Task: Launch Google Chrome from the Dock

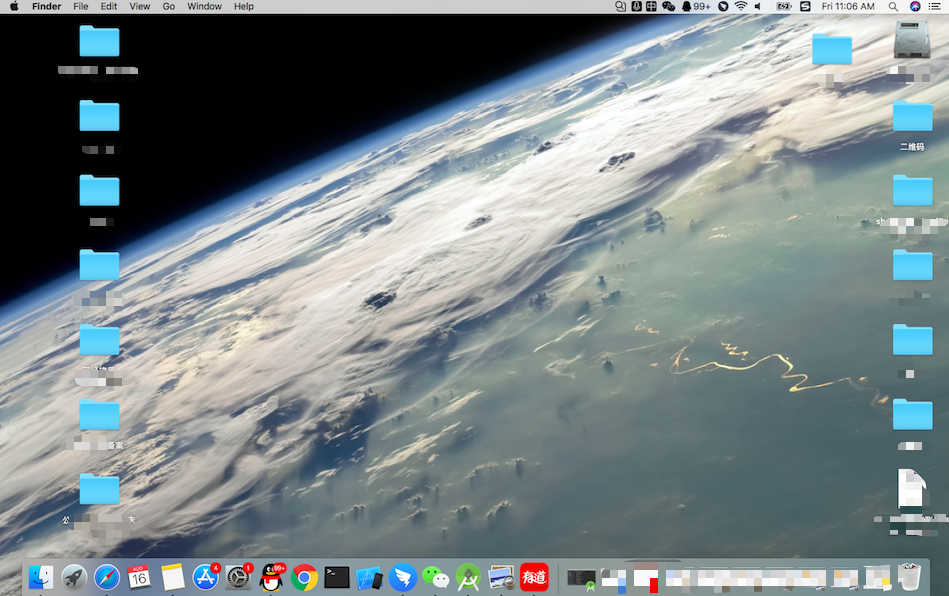Action: (304, 578)
